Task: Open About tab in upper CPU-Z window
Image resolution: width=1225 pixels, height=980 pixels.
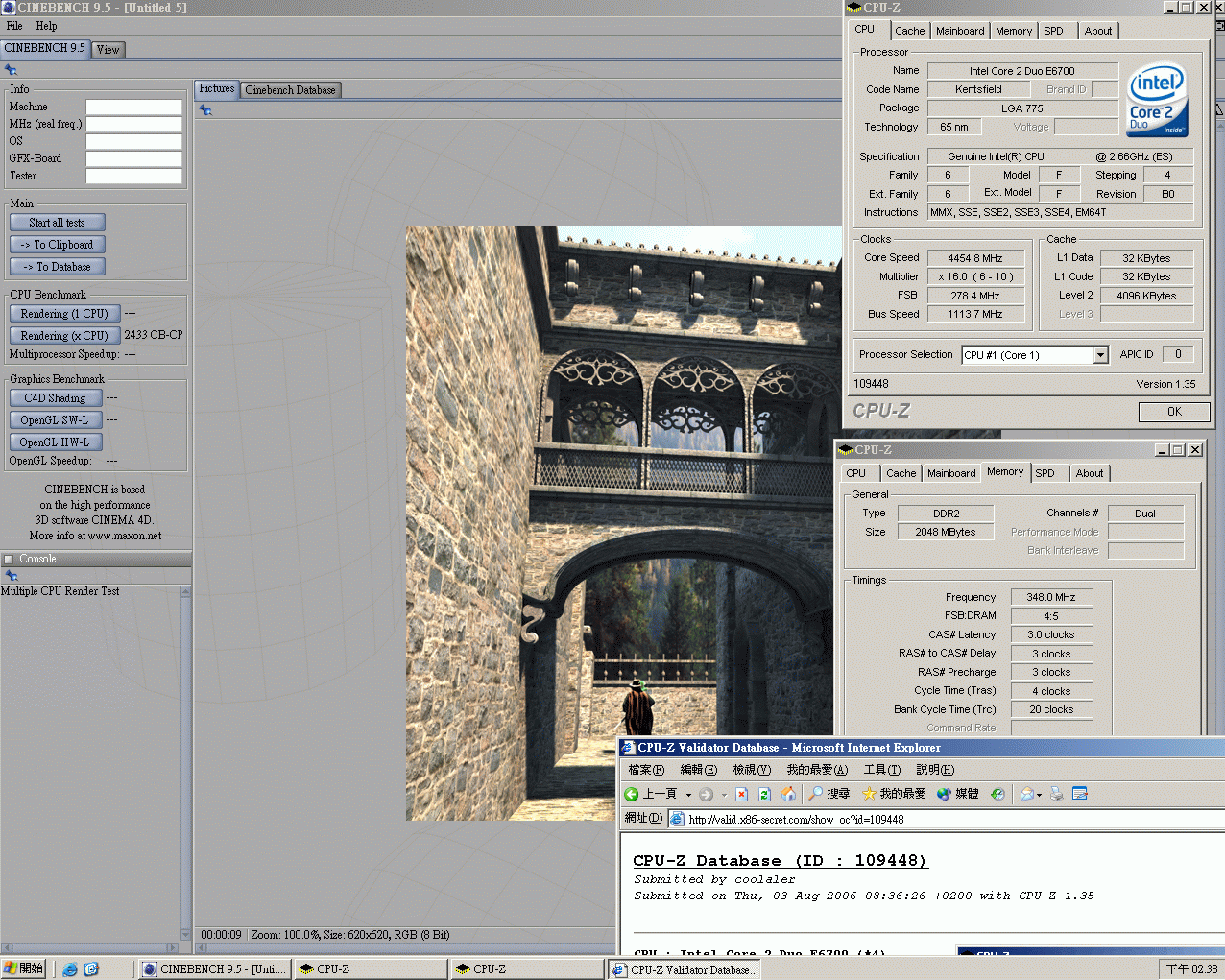Action: (x=1098, y=31)
